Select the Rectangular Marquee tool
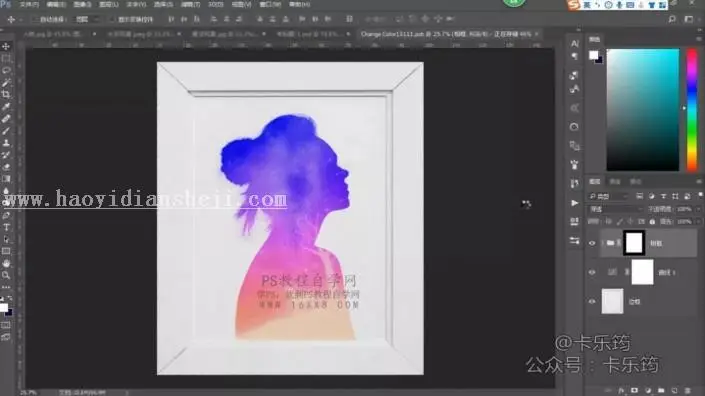This screenshot has height=396, width=705. [6, 58]
